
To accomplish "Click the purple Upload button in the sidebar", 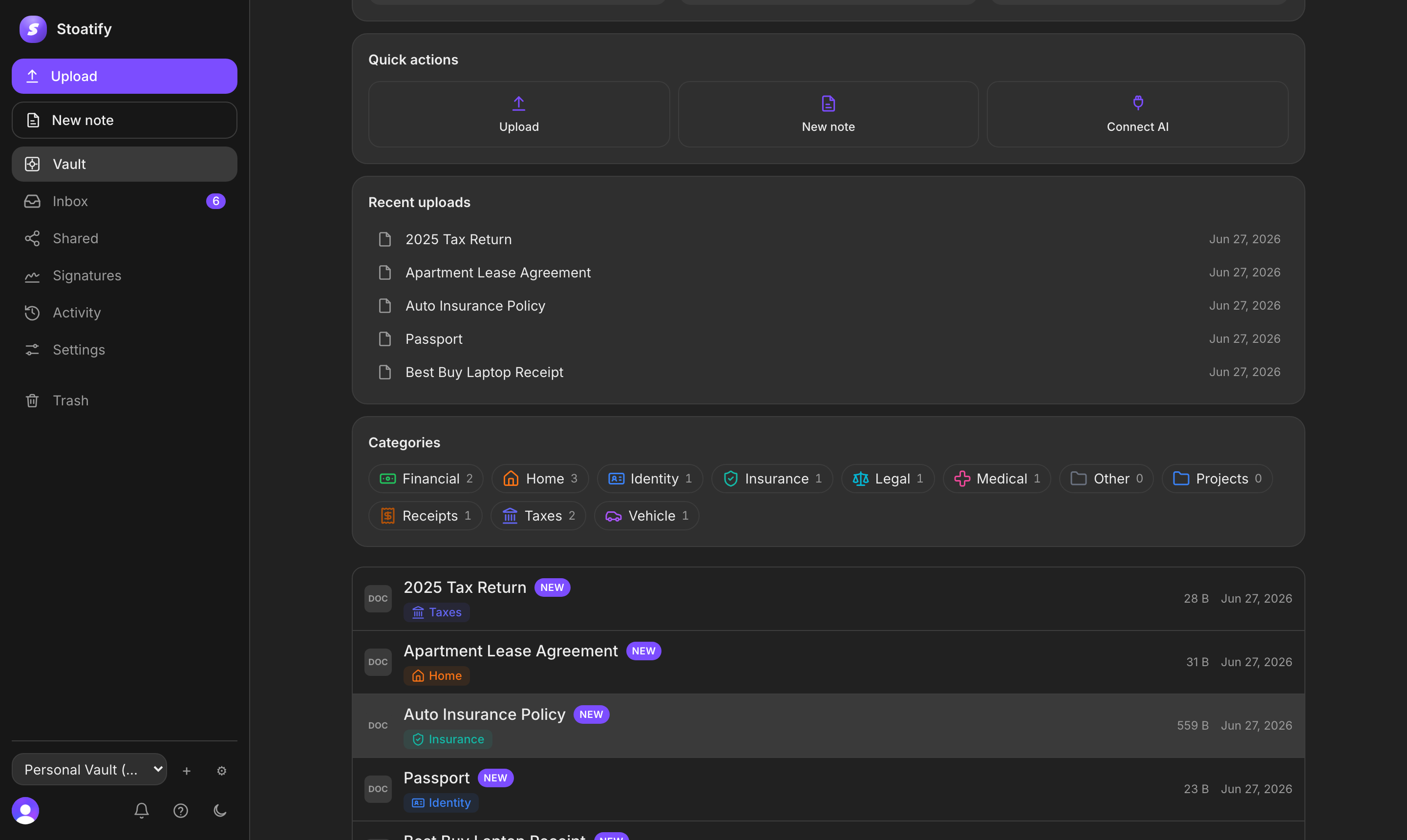I will point(124,76).
